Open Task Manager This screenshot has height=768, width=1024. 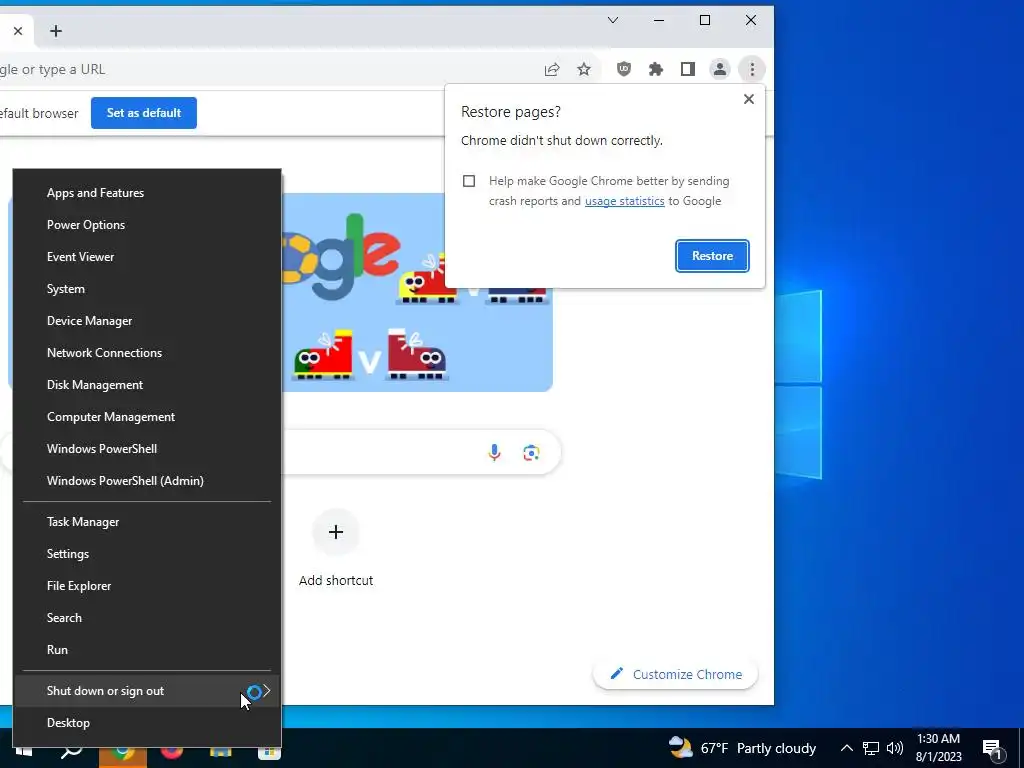pyautogui.click(x=147, y=522)
